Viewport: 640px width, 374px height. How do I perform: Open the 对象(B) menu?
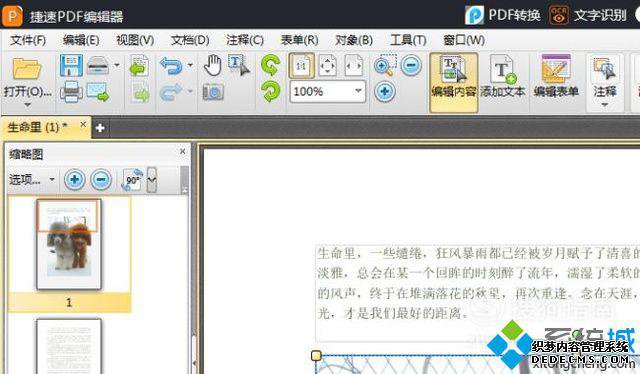click(353, 40)
